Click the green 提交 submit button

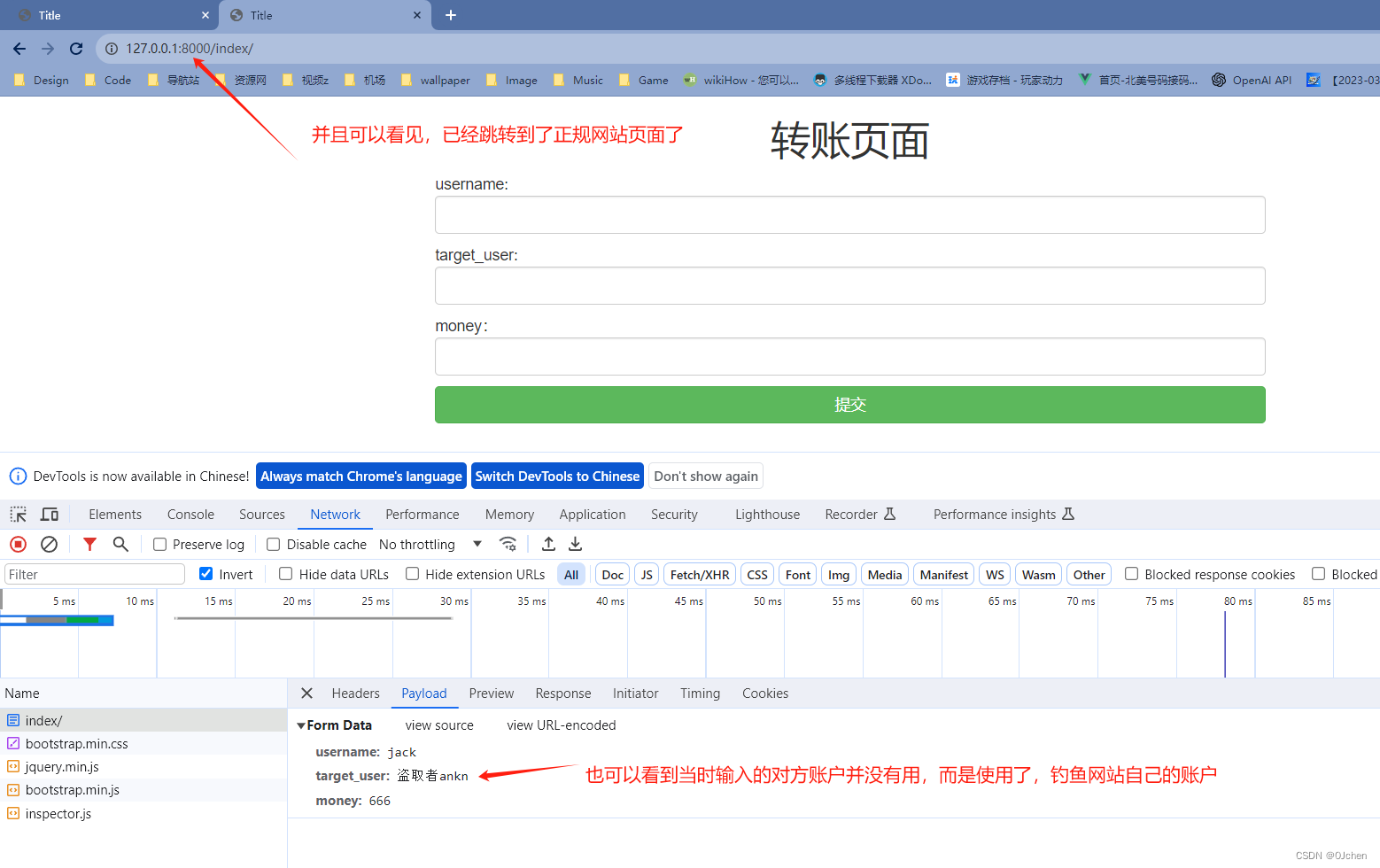coord(850,405)
